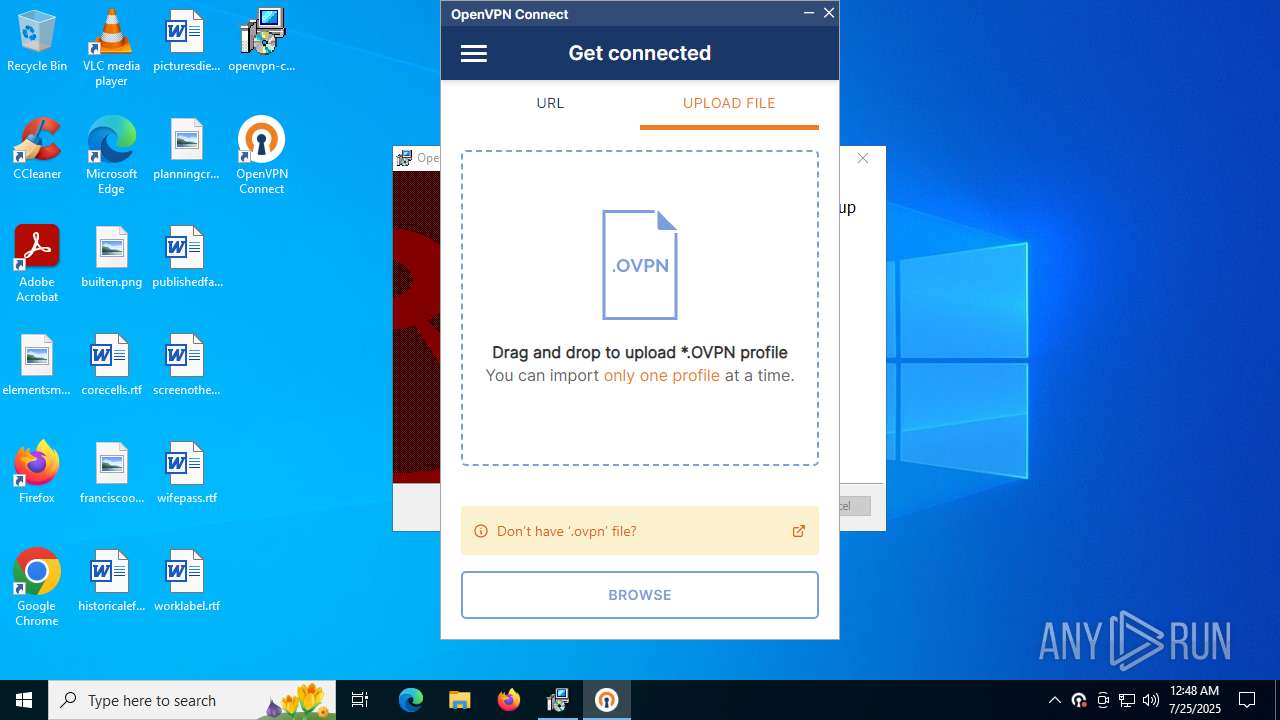Minimize the OpenVPN Connect window
The width and height of the screenshot is (1280, 720).
(808, 13)
